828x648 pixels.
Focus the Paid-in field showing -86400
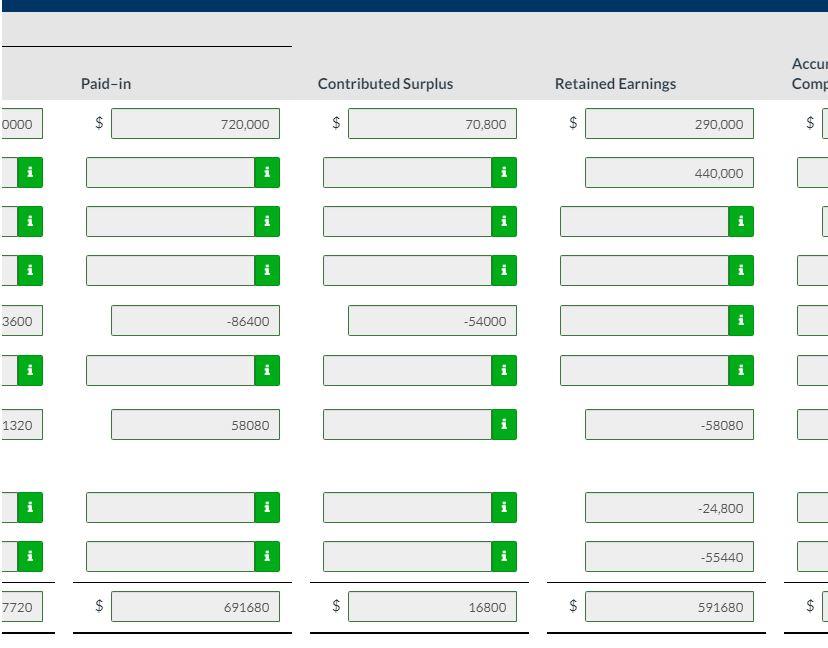pos(195,321)
